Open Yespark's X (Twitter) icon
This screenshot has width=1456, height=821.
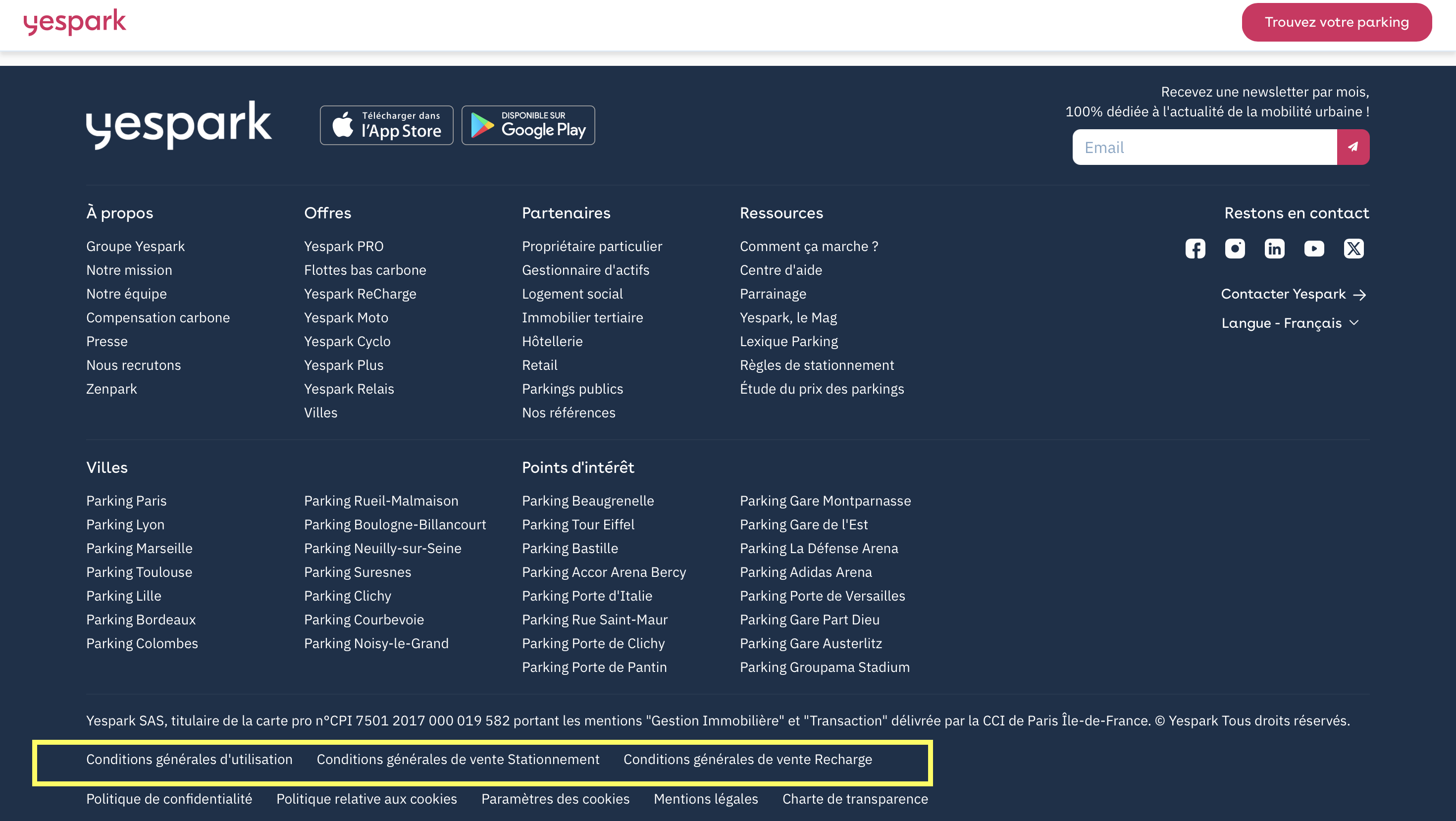point(1353,249)
